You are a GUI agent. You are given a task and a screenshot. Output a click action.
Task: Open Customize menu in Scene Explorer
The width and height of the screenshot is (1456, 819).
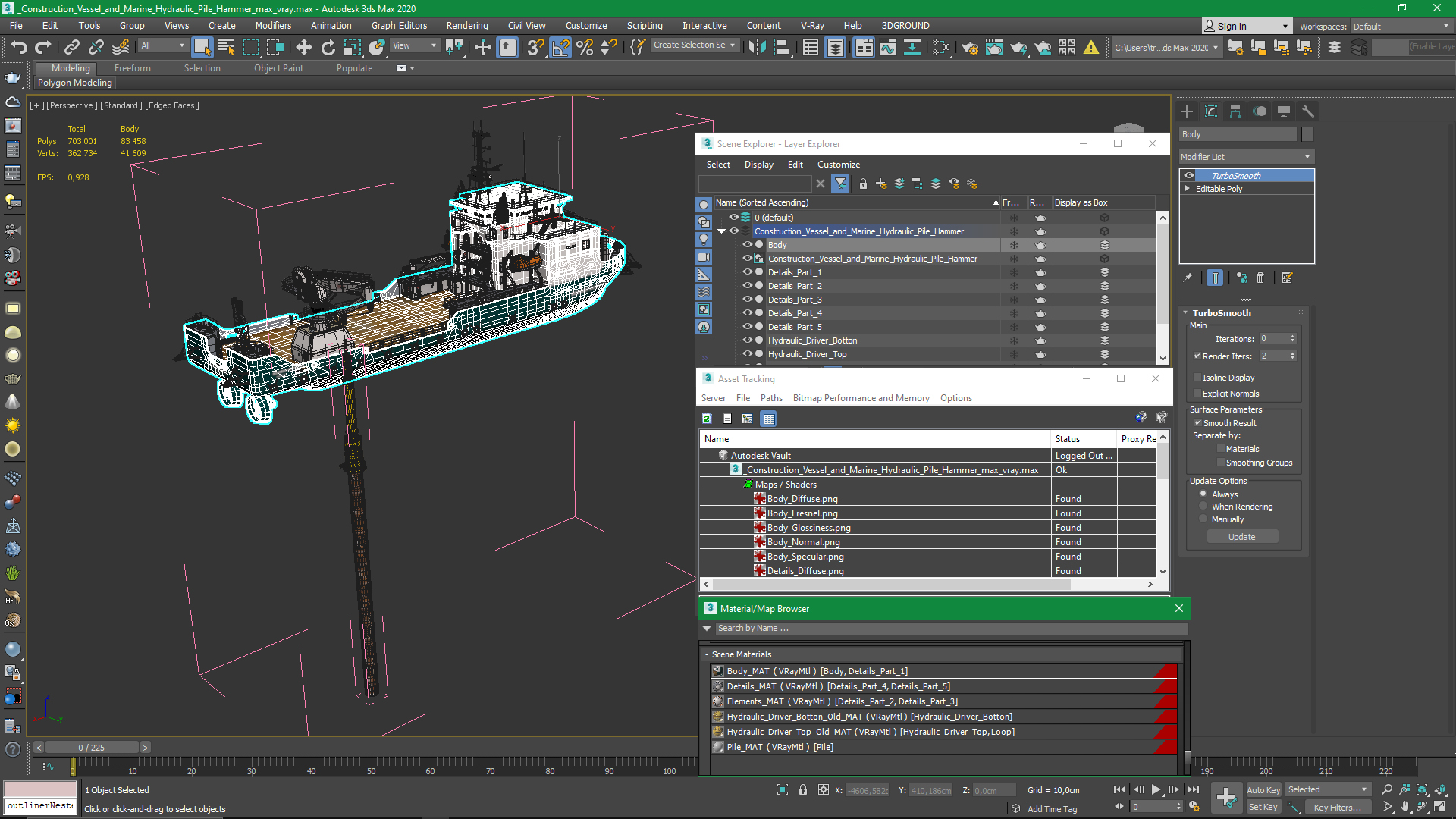tap(838, 164)
